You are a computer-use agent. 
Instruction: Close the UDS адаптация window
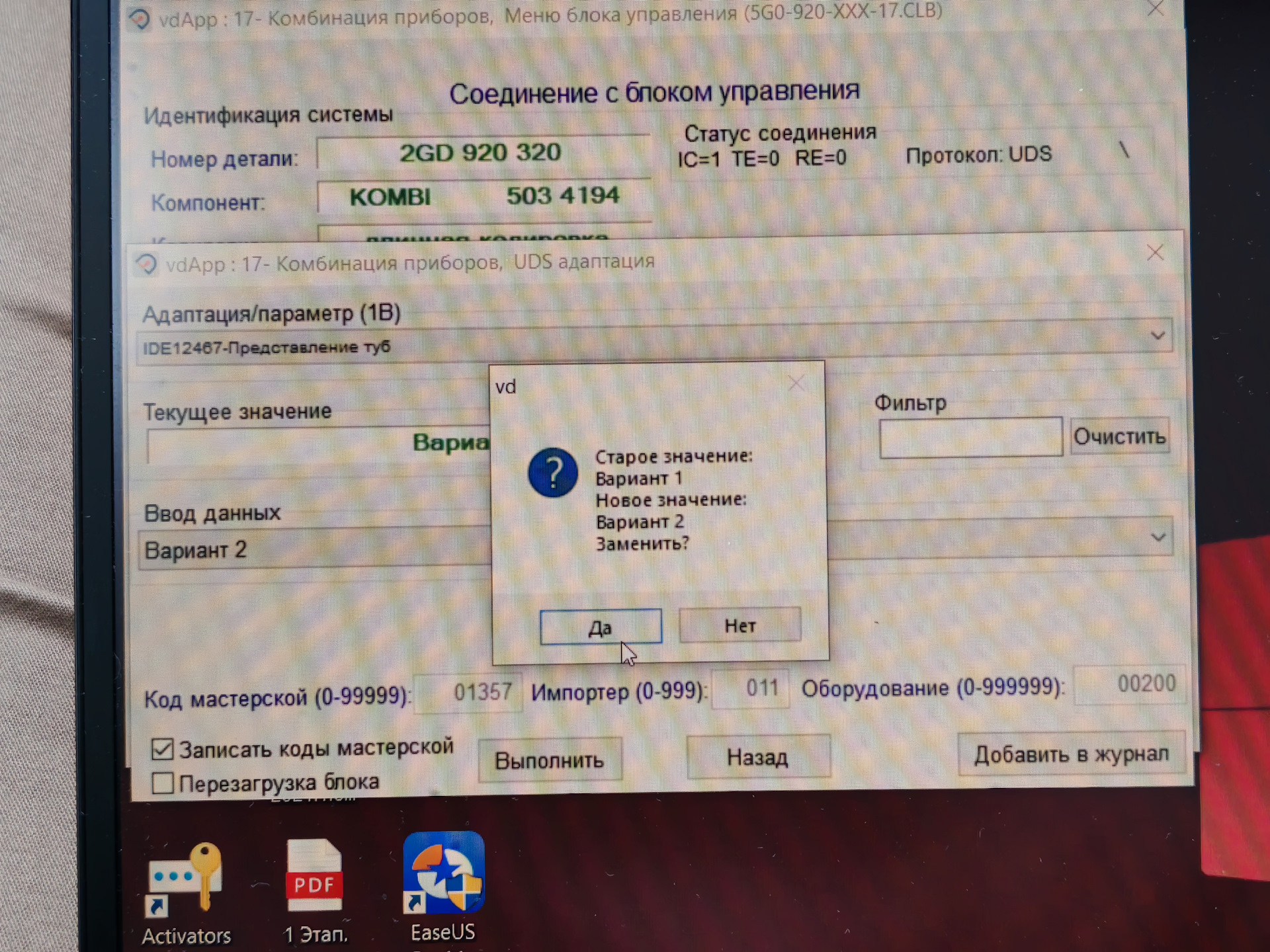1155,253
